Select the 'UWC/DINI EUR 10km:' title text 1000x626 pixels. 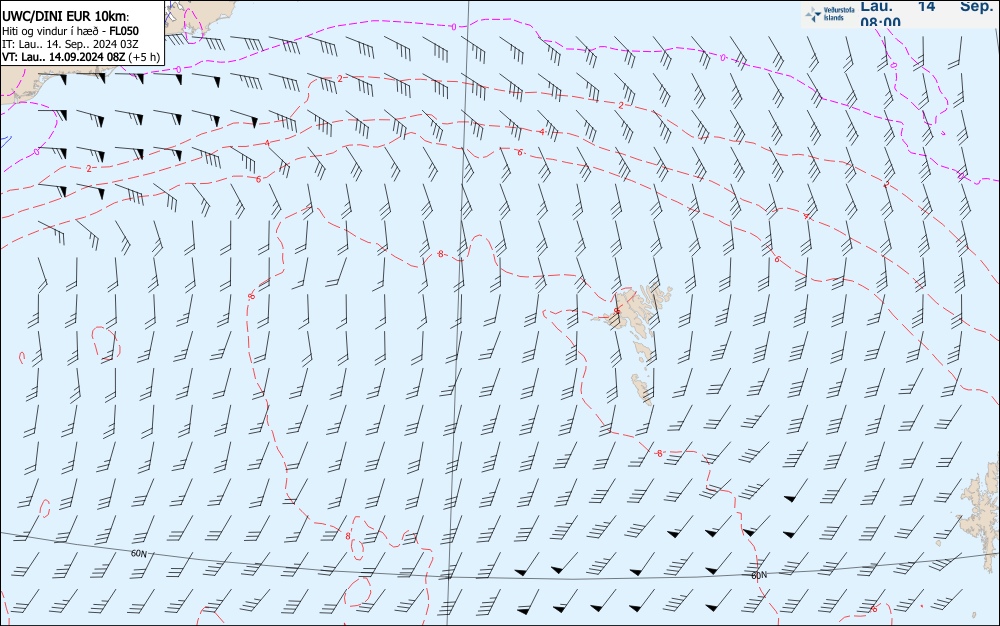pos(66,17)
